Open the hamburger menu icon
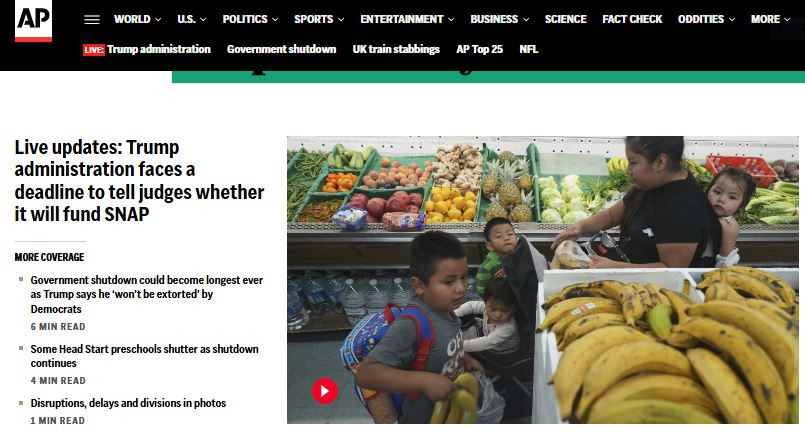This screenshot has height=431, width=805. (92, 19)
